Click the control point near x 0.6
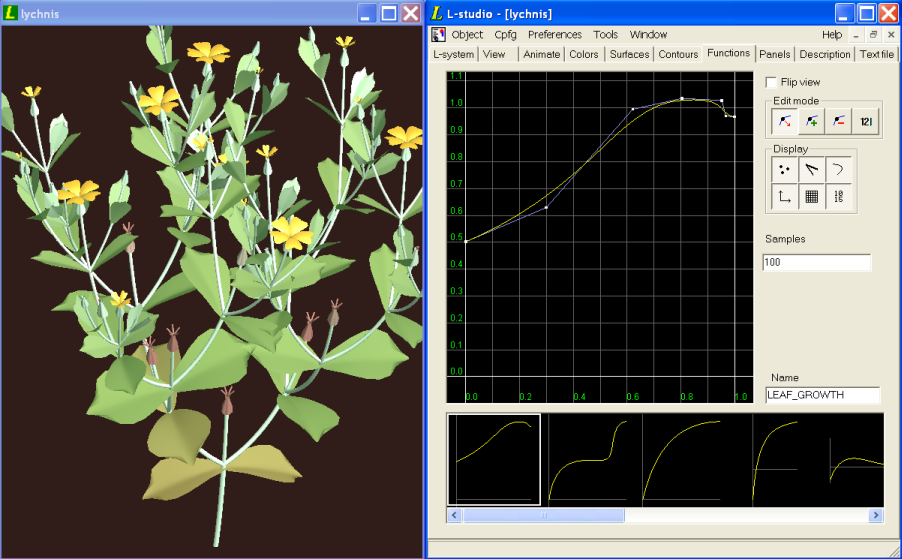 633,109
